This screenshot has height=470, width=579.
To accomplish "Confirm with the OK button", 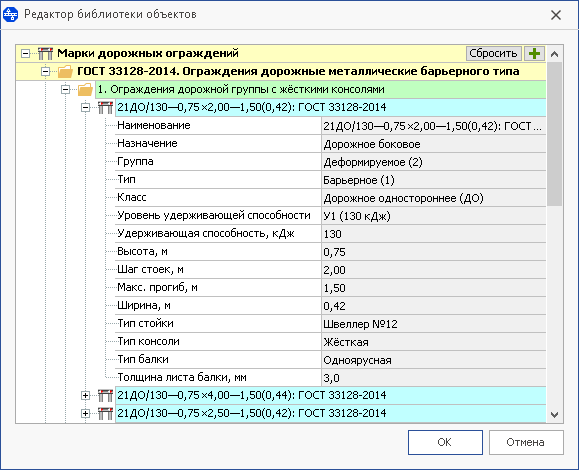I will tap(445, 442).
